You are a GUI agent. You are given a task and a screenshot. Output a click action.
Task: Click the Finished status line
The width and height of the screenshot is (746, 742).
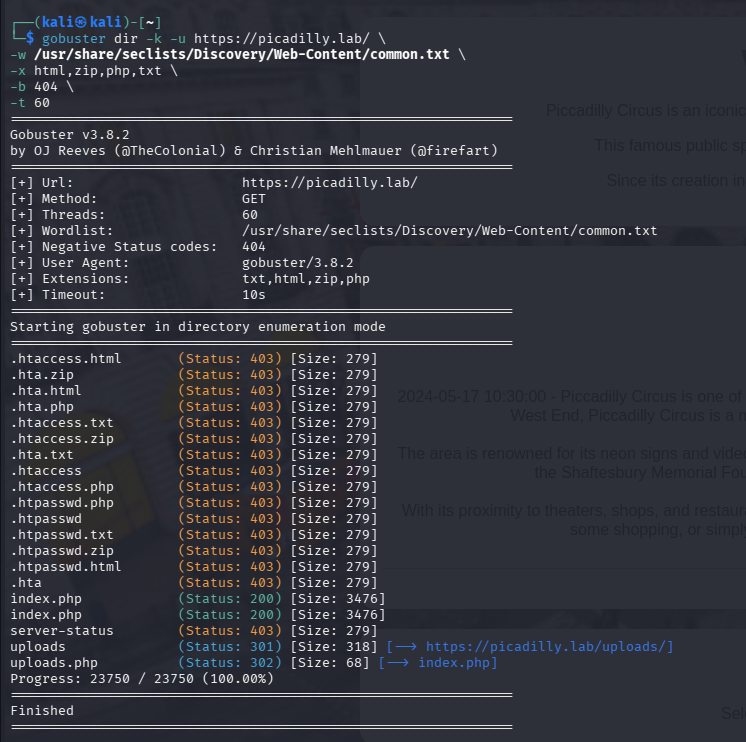pos(42,711)
